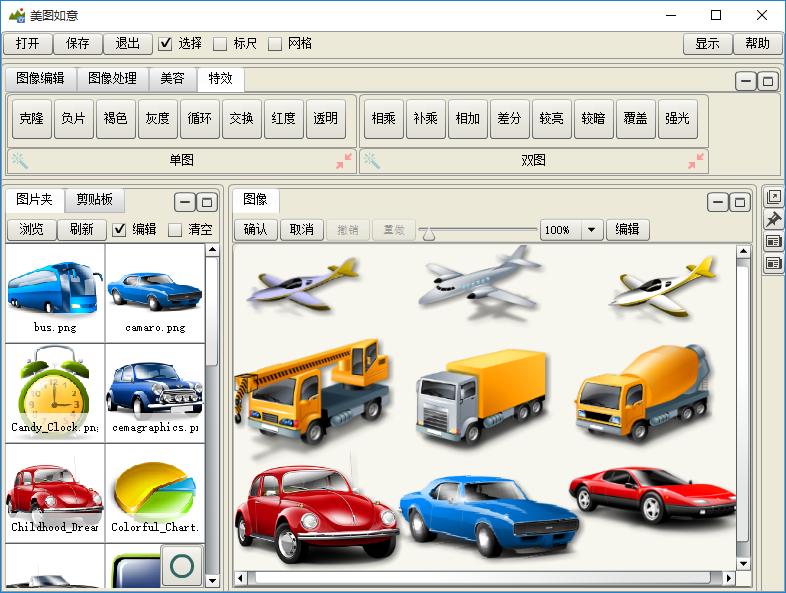786x593 pixels.
Task: Toggle the 选择 checkbox
Action: [x=165, y=44]
